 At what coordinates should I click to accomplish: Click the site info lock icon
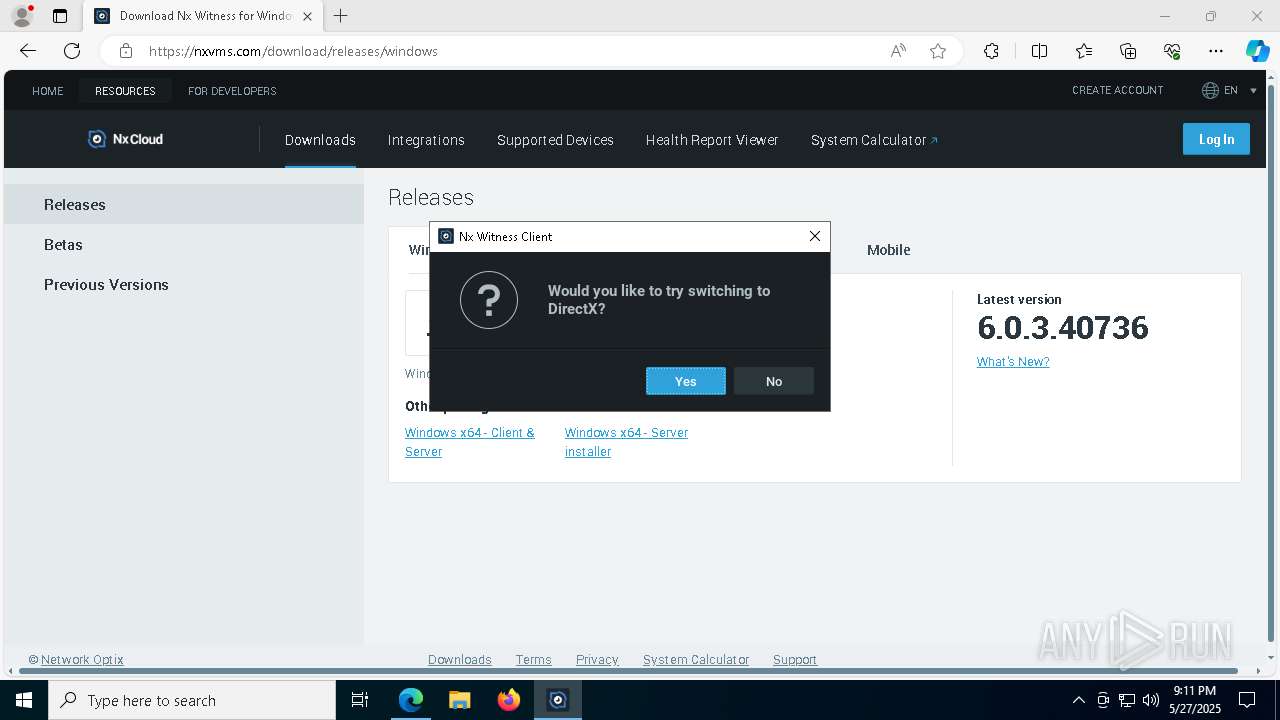(125, 51)
